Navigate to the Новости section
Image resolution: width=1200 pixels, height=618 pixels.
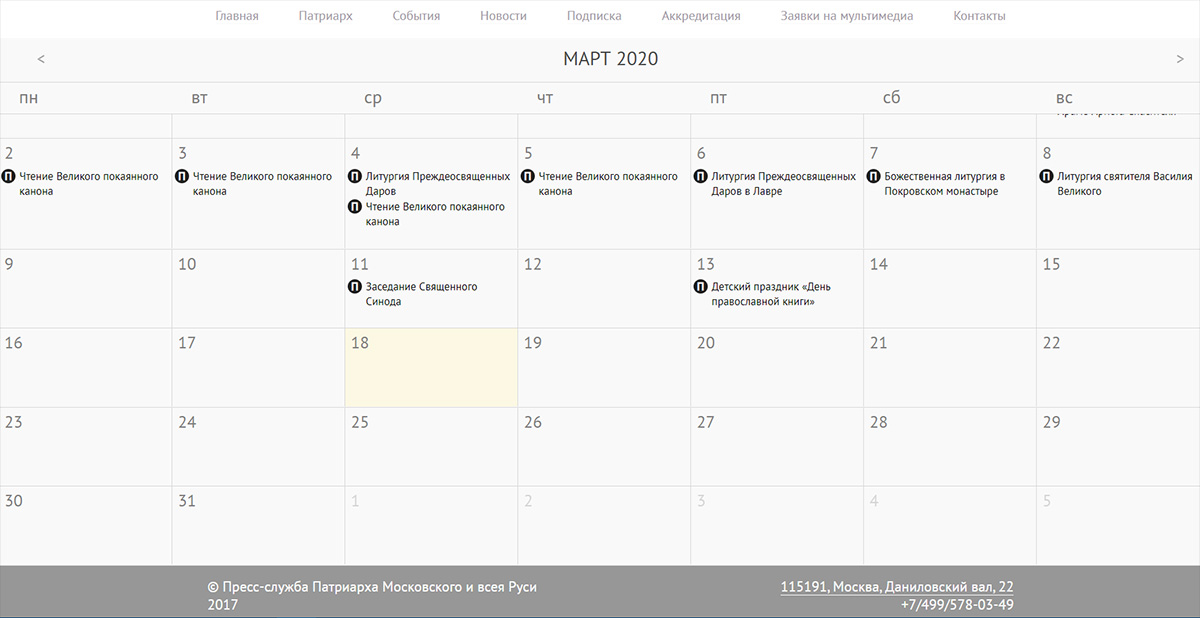503,16
